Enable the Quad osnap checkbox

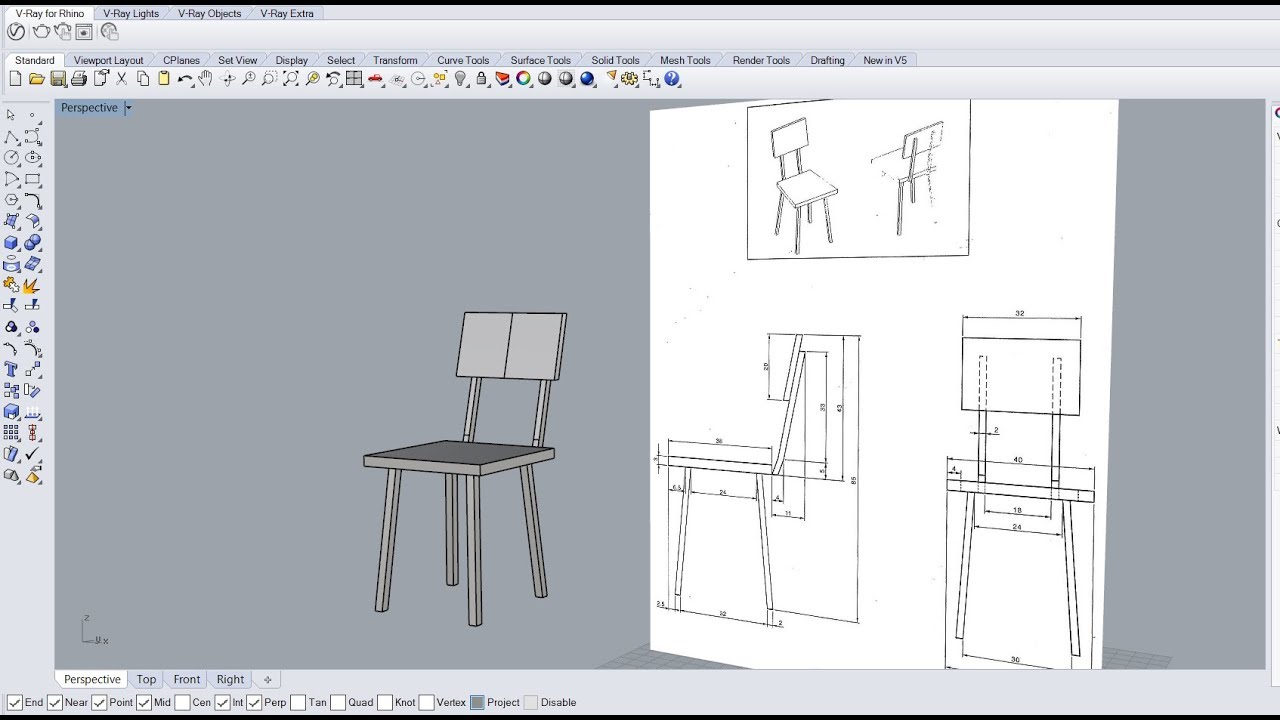[x=338, y=702]
